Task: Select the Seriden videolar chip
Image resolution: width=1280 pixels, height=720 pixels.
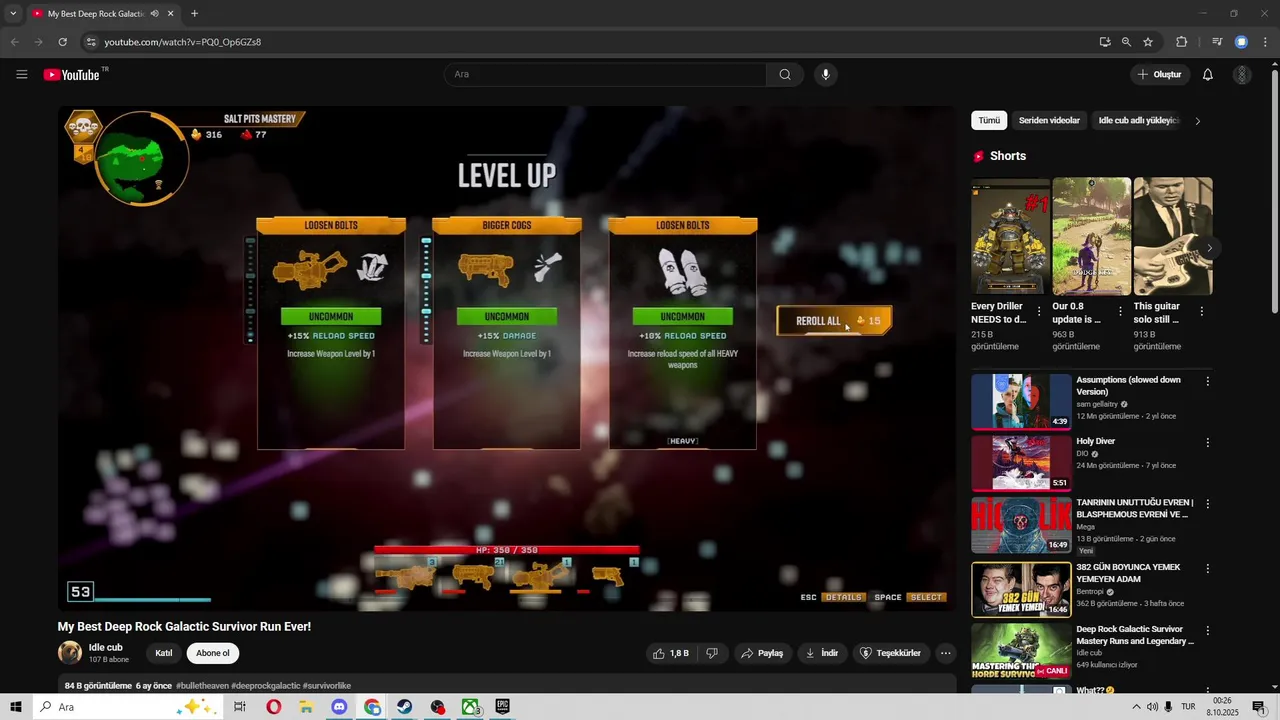Action: (1049, 120)
